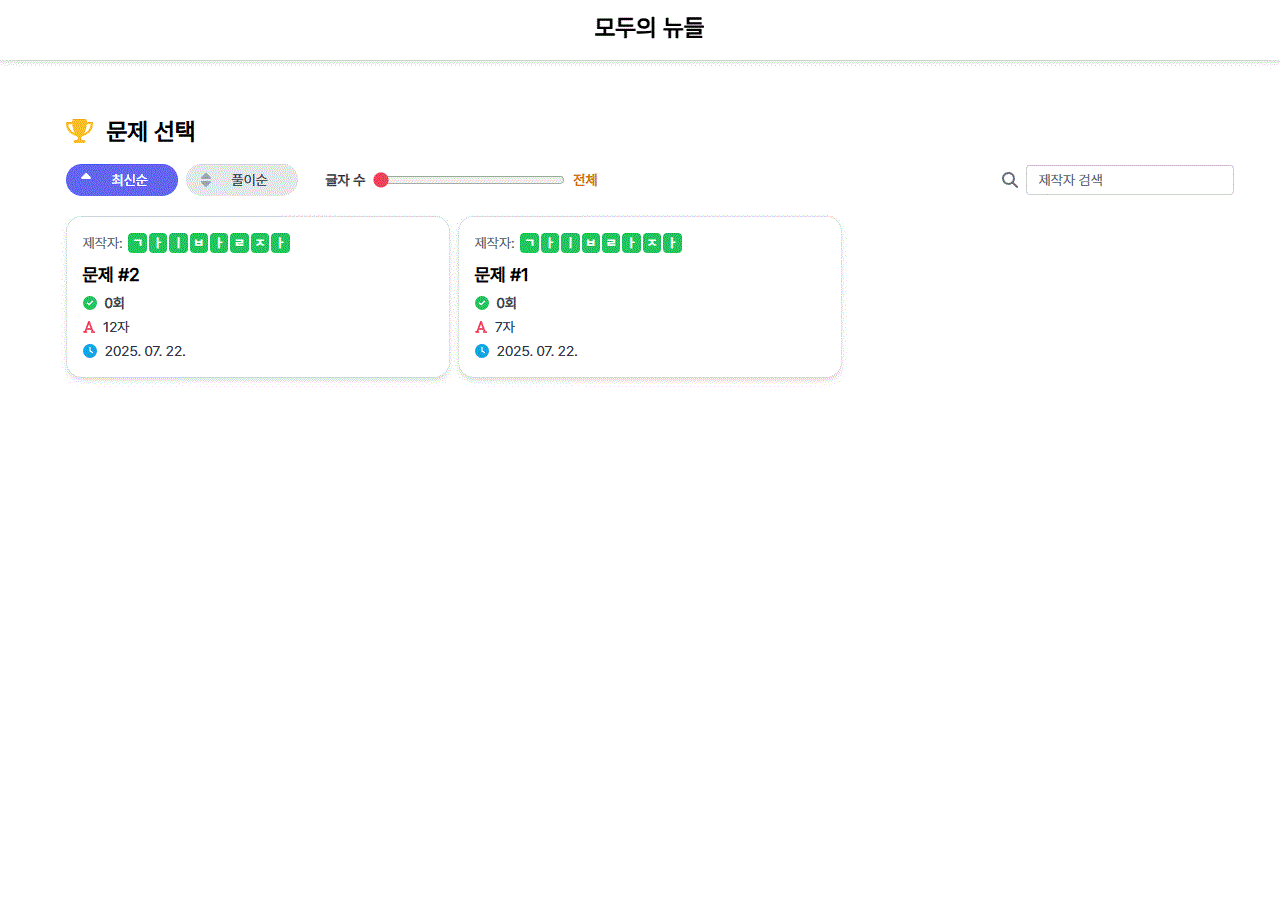Click the blue clock icon in 문제 #1

[x=482, y=351]
